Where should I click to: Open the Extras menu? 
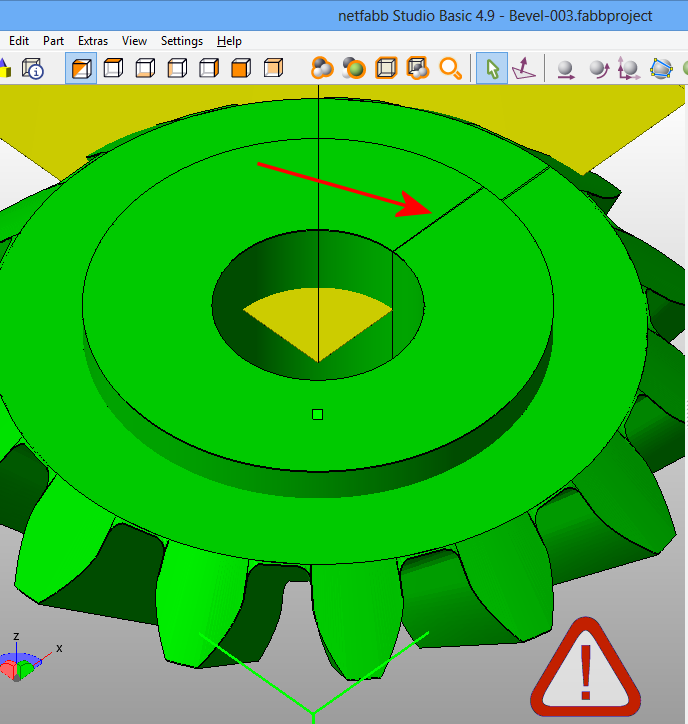(x=93, y=41)
